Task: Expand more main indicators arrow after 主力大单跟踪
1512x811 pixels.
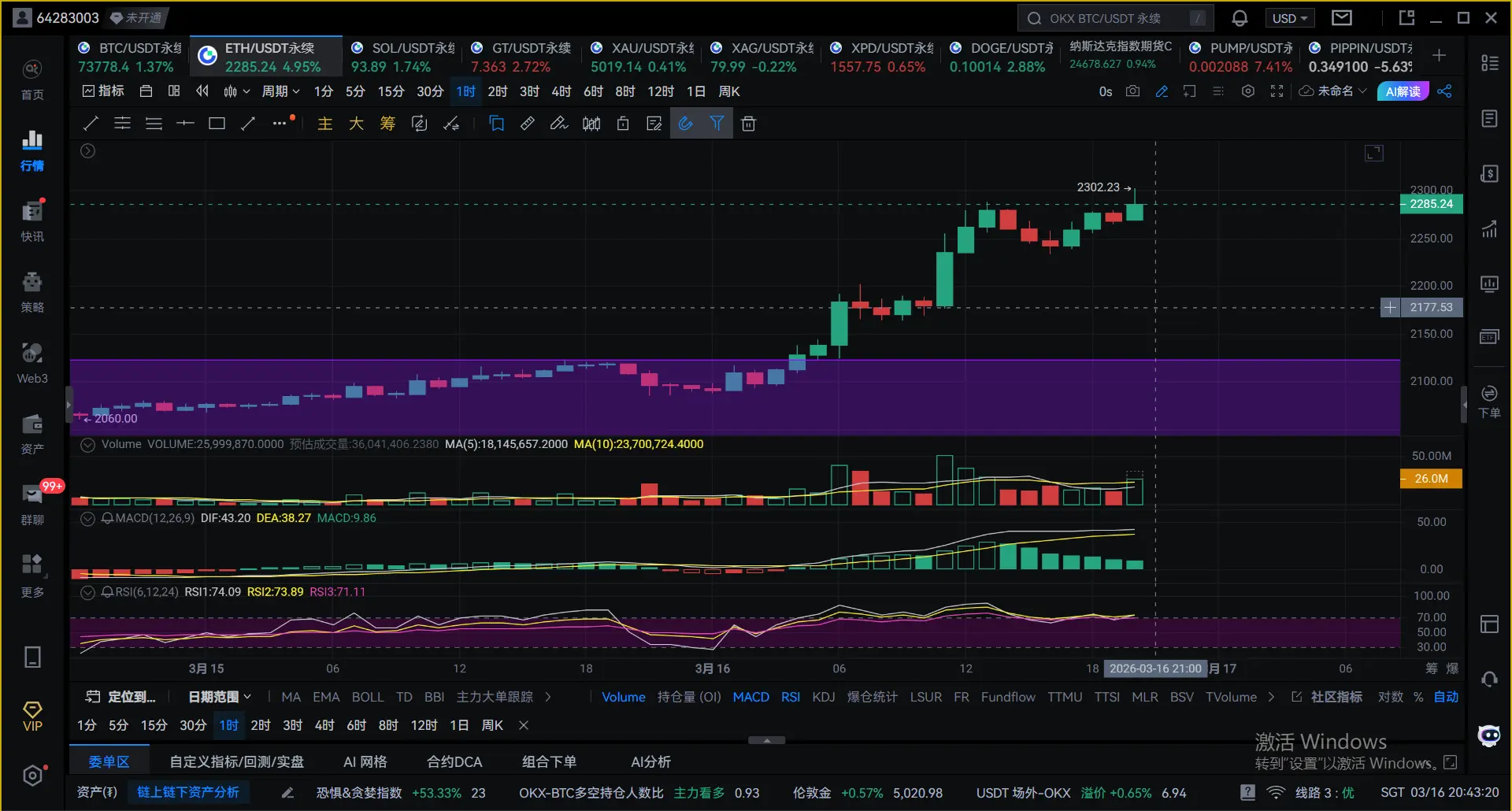Action: [548, 697]
